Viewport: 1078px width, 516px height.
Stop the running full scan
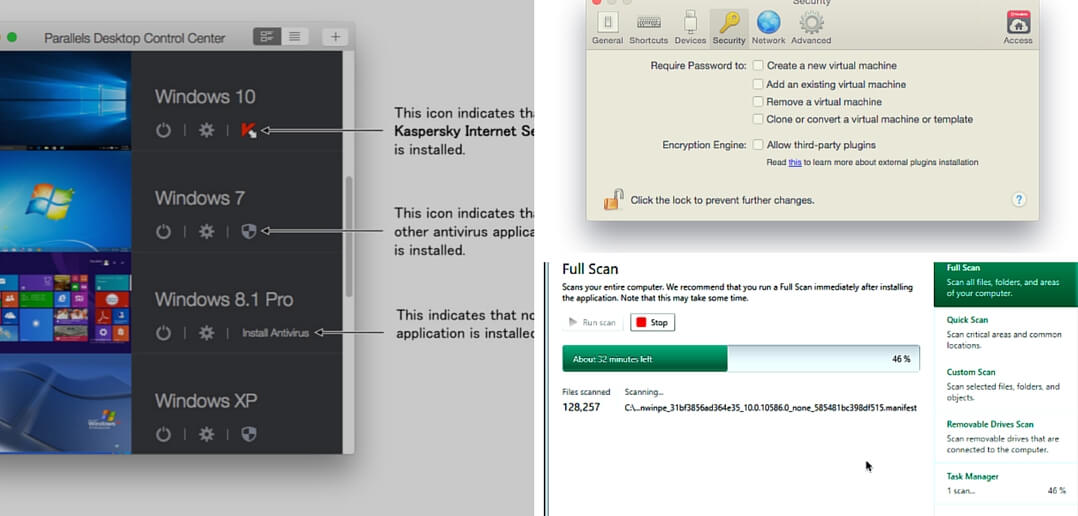coord(652,322)
